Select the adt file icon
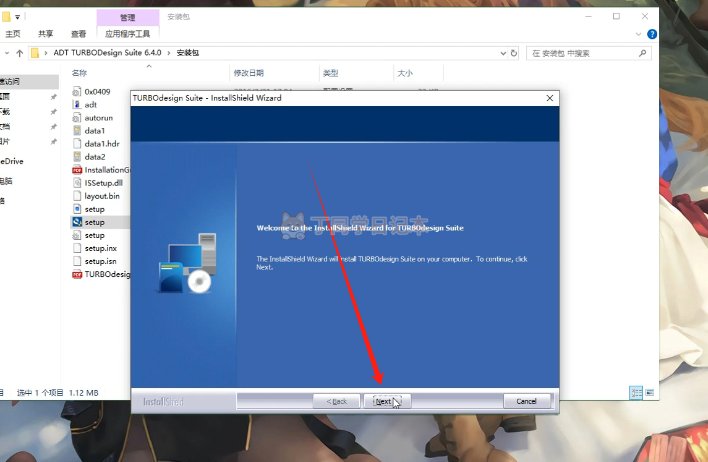The image size is (708, 462). (x=76, y=104)
